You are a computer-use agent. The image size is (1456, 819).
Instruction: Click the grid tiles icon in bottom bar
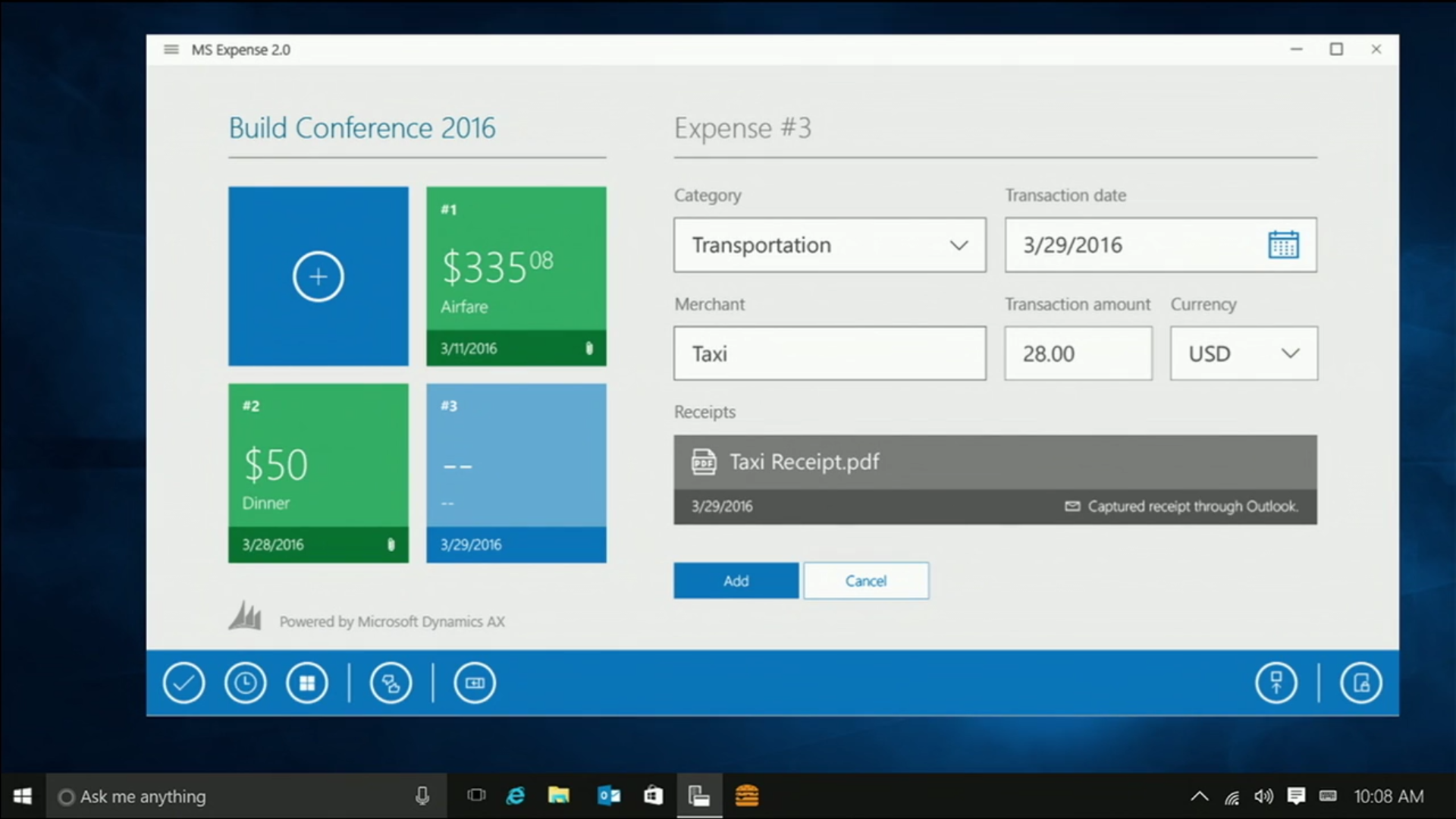pyautogui.click(x=307, y=683)
